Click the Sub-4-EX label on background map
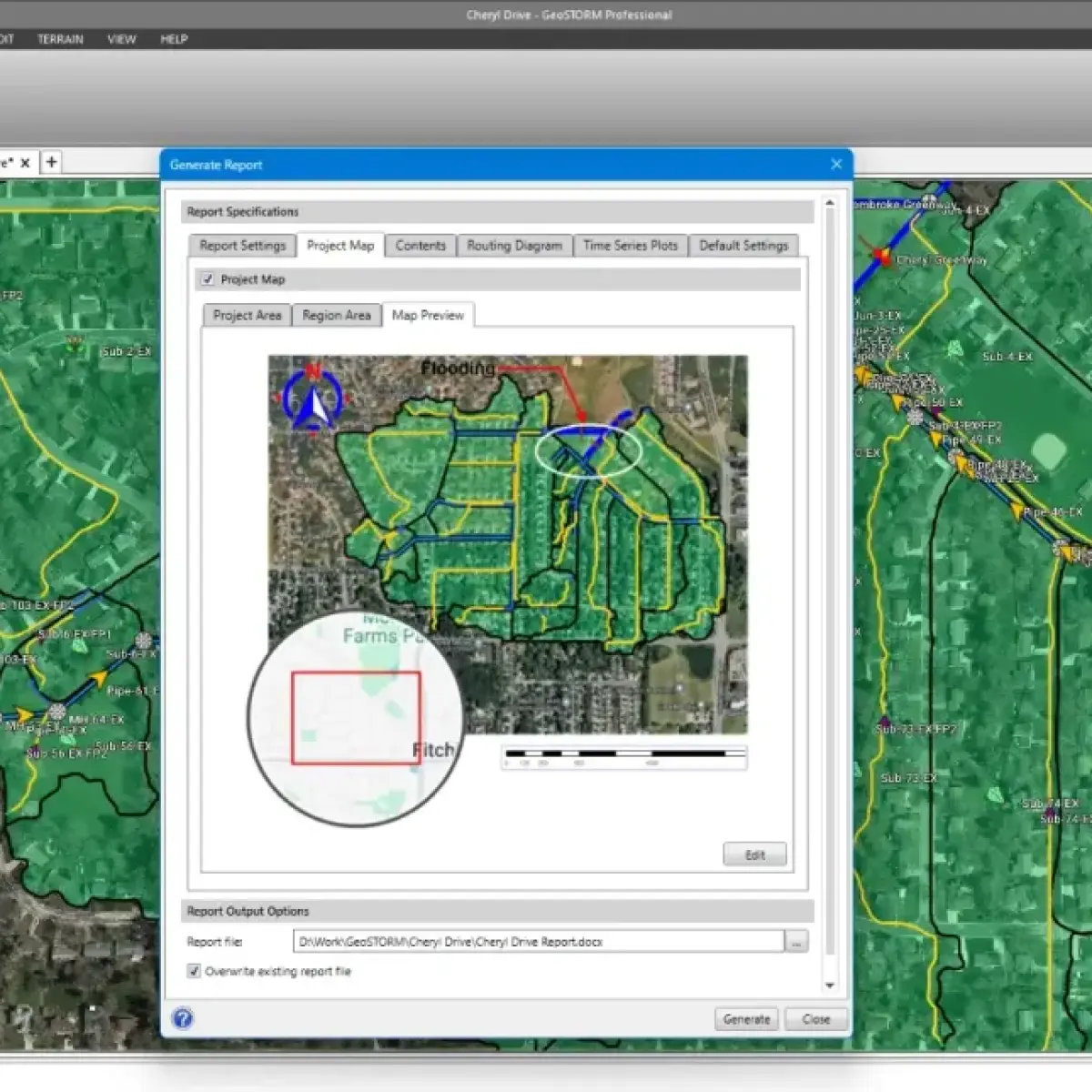Image resolution: width=1092 pixels, height=1092 pixels. (x=1007, y=357)
